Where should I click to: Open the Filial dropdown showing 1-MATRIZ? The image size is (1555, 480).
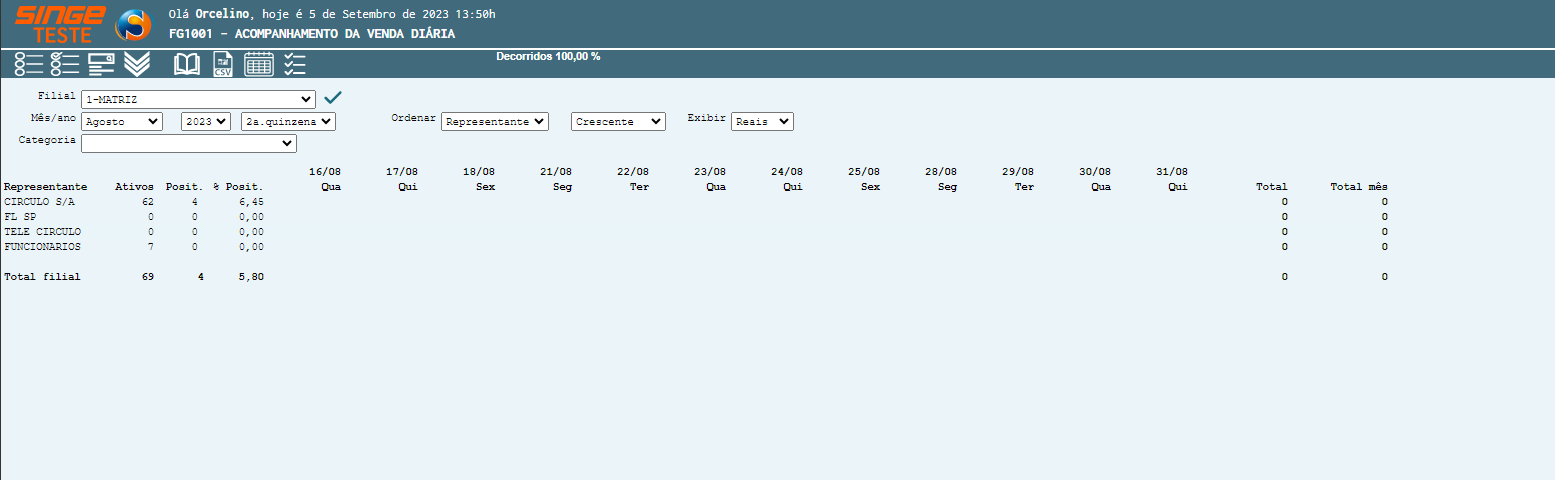coord(198,100)
